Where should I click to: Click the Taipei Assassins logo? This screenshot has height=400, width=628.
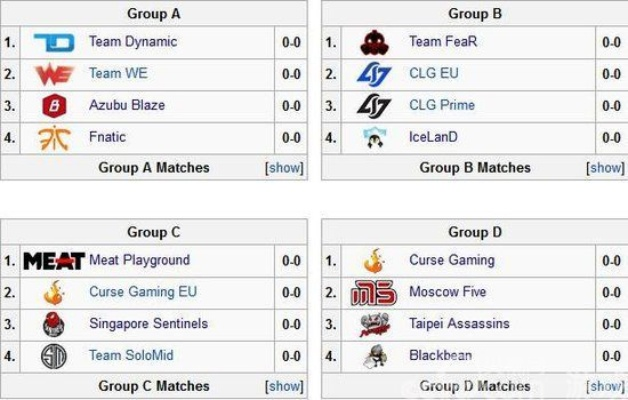pos(374,325)
